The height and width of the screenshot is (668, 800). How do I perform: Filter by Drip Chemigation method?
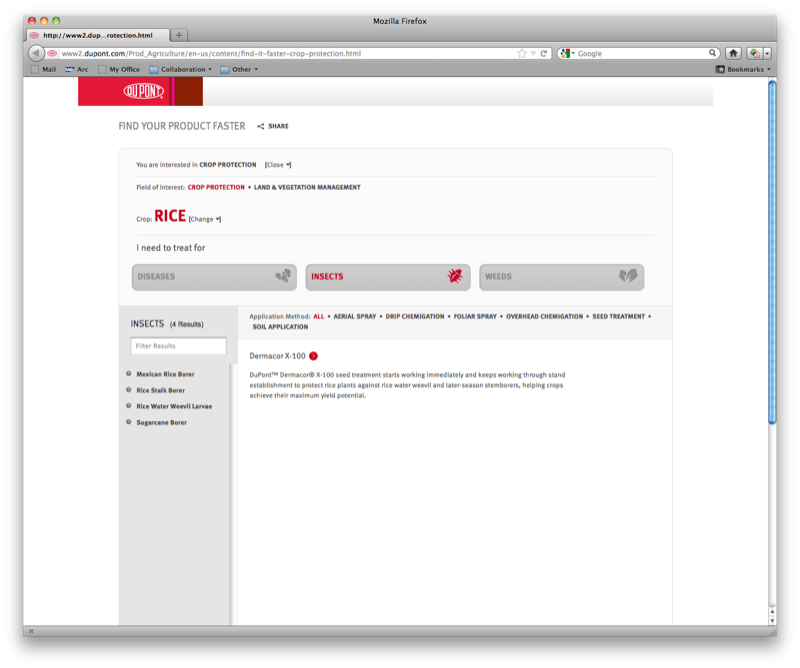415,317
